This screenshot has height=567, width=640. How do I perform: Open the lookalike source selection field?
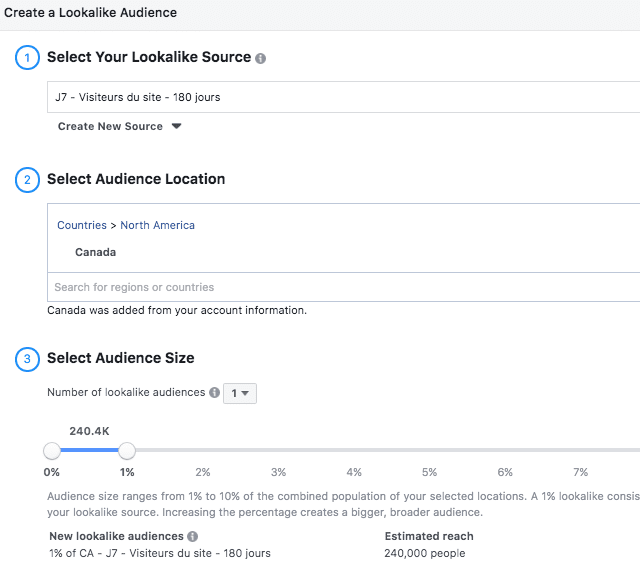[x=340, y=97]
